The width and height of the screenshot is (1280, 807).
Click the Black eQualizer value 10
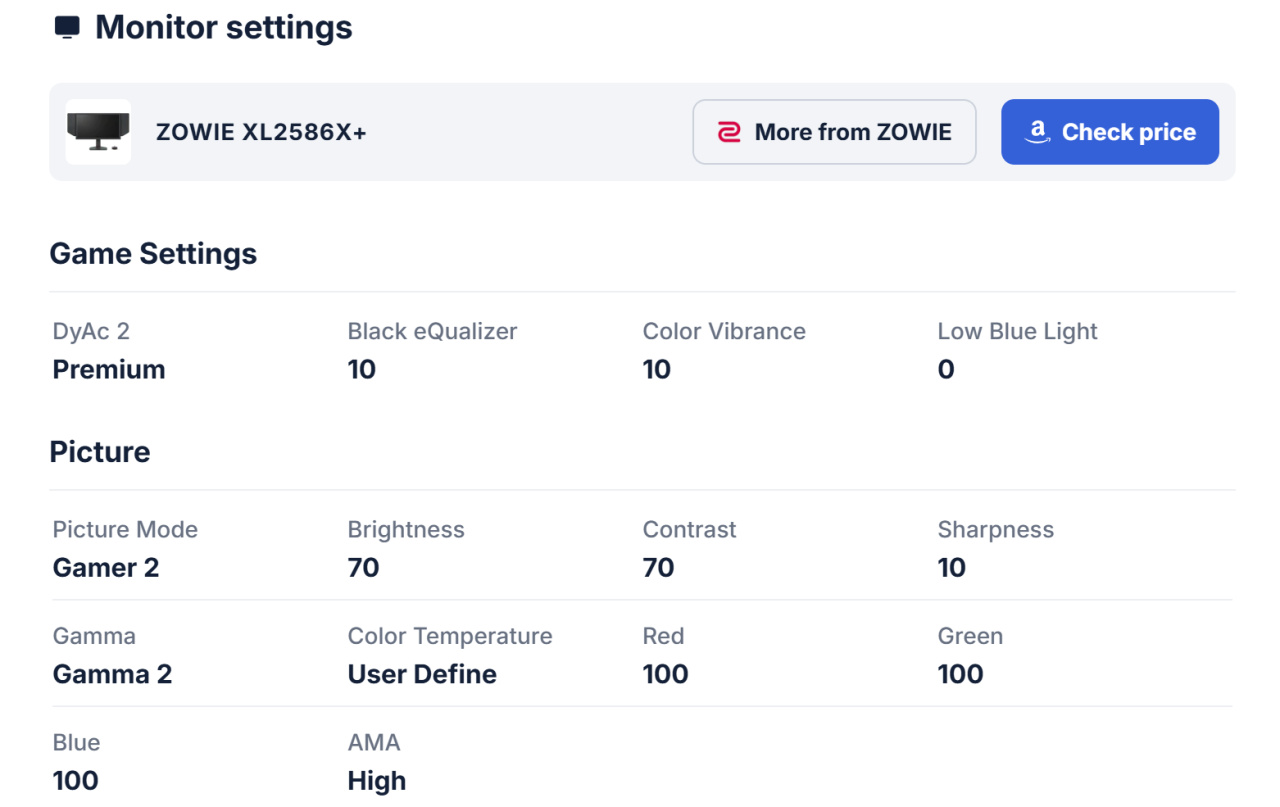coord(362,370)
